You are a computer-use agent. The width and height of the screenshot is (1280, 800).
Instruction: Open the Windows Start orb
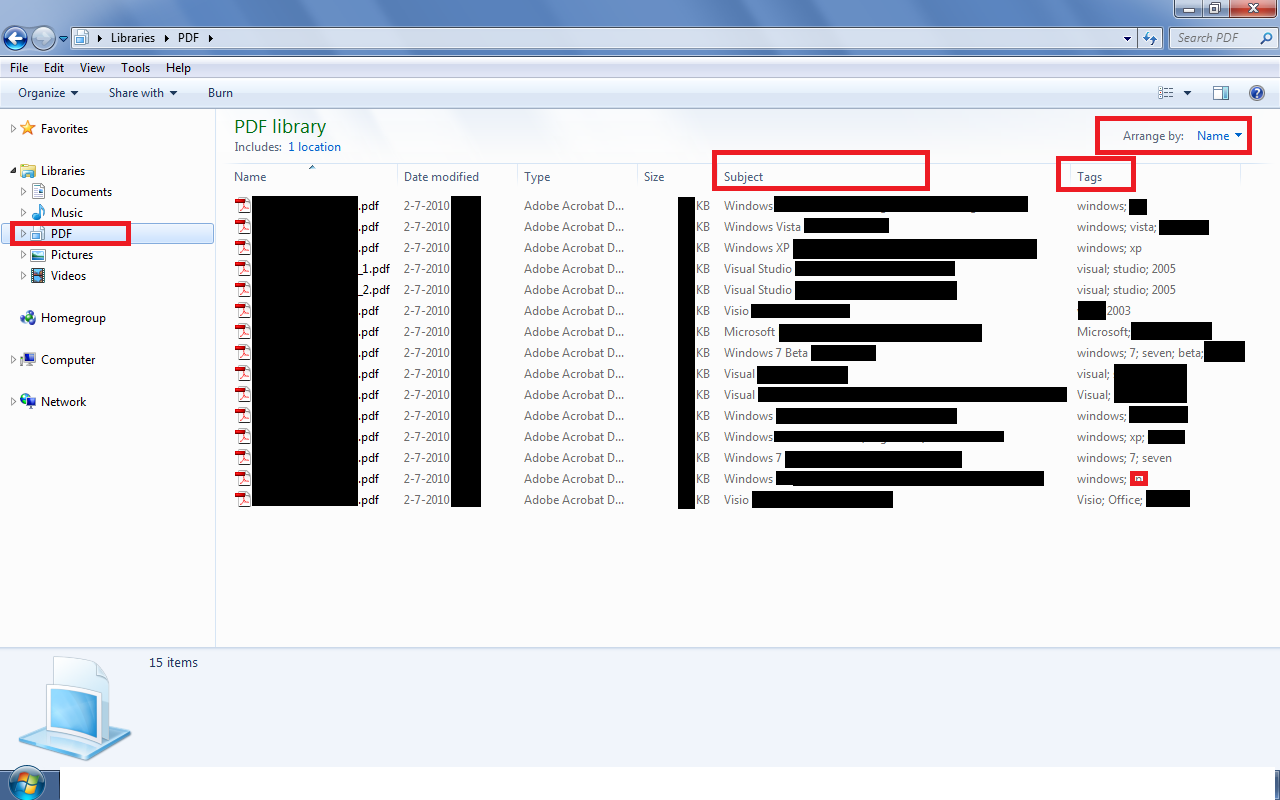click(x=27, y=783)
